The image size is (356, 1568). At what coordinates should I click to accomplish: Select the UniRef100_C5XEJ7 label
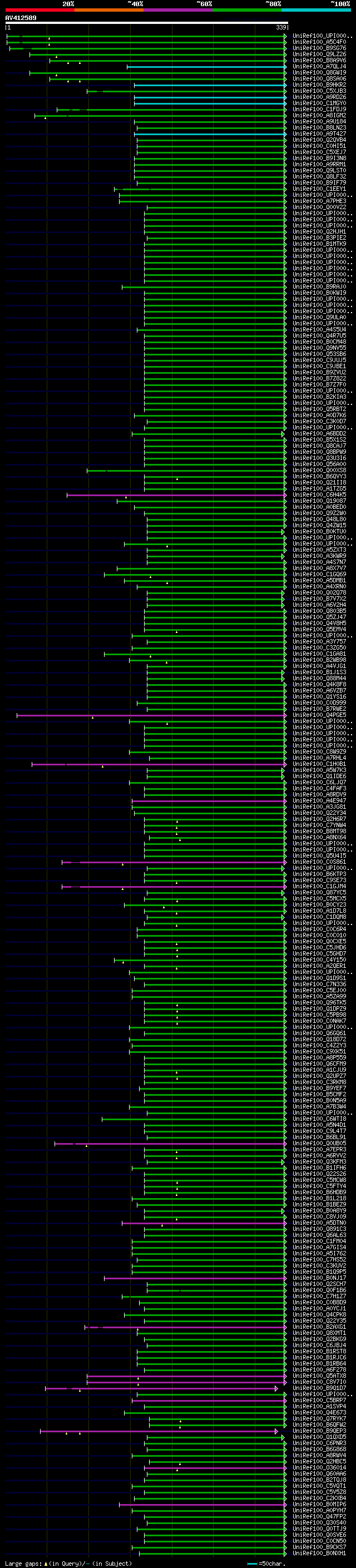(319, 152)
